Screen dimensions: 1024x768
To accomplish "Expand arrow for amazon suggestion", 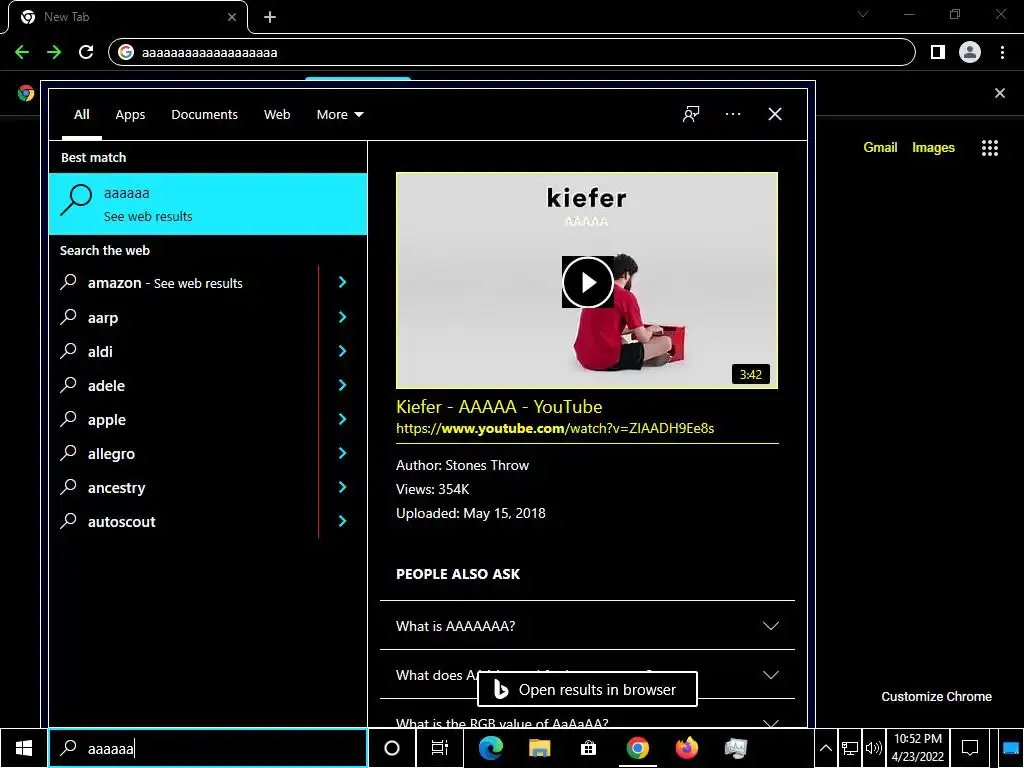I will tap(342, 282).
